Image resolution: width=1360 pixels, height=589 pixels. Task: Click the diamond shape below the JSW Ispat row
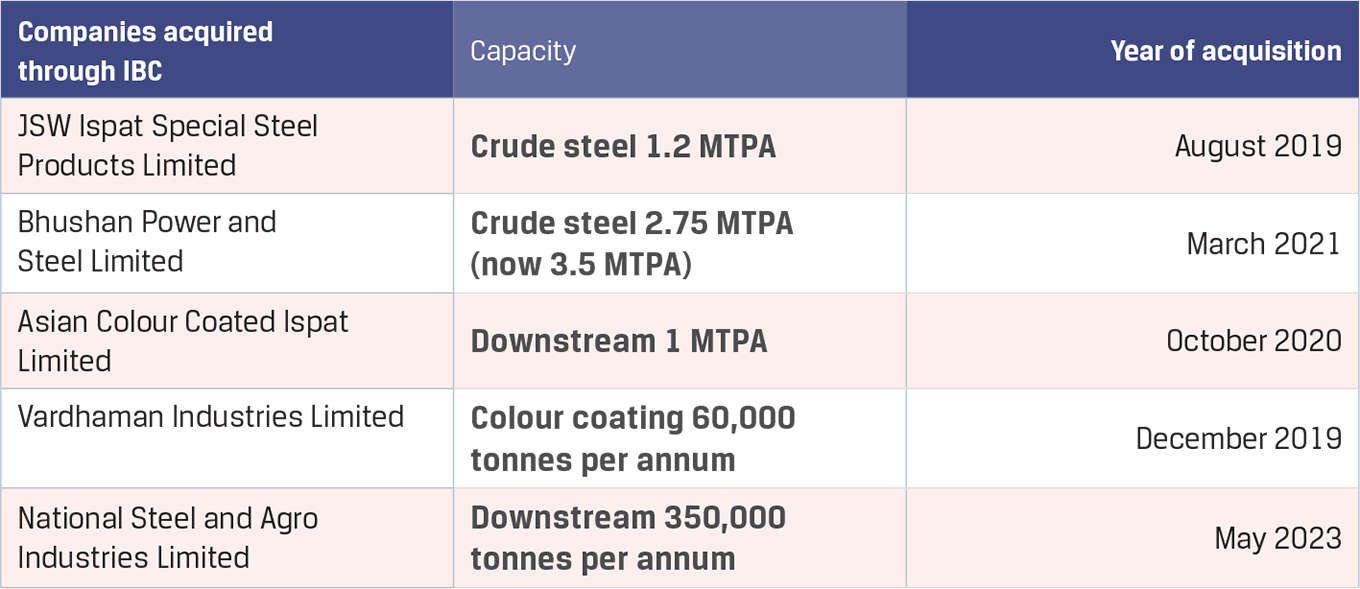tap(906, 243)
